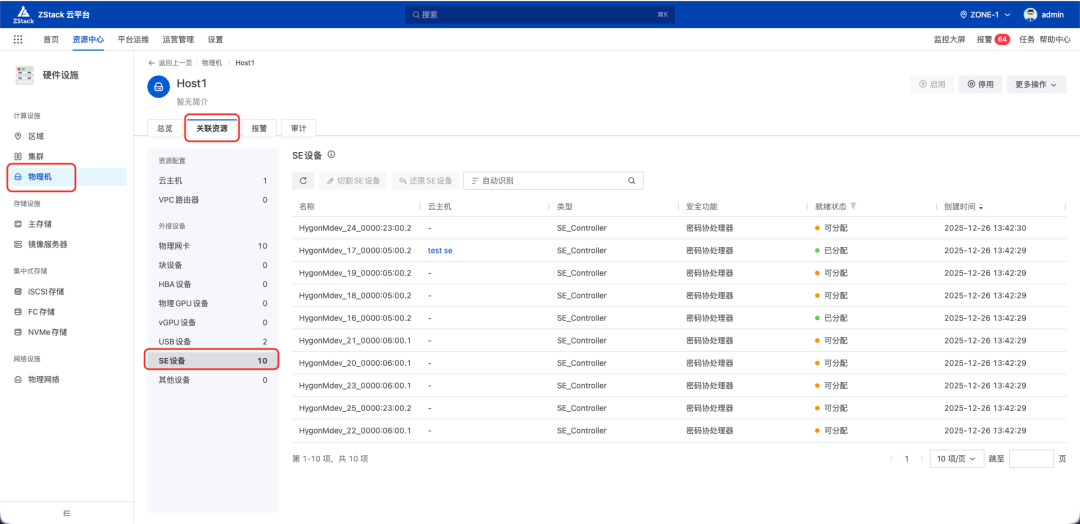Open 任务 in the top bar
The height and width of the screenshot is (524, 1080).
tap(1026, 40)
